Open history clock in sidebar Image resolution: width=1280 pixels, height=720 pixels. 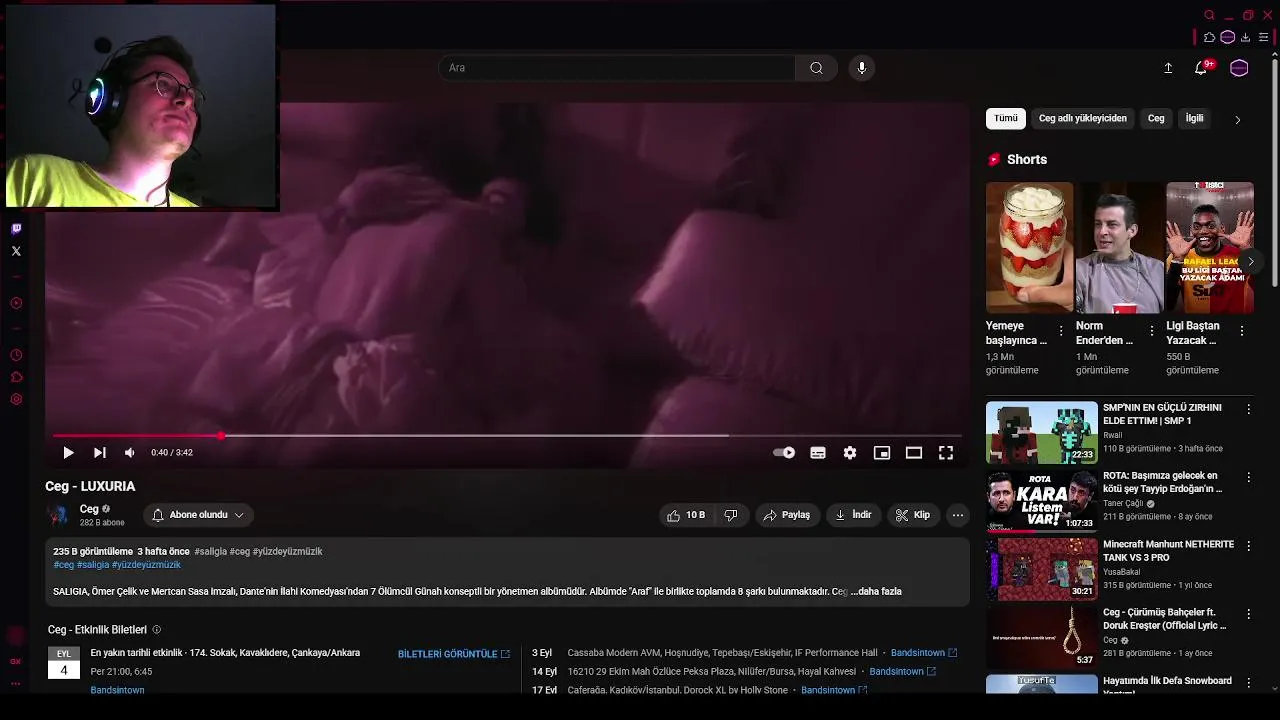[16, 355]
